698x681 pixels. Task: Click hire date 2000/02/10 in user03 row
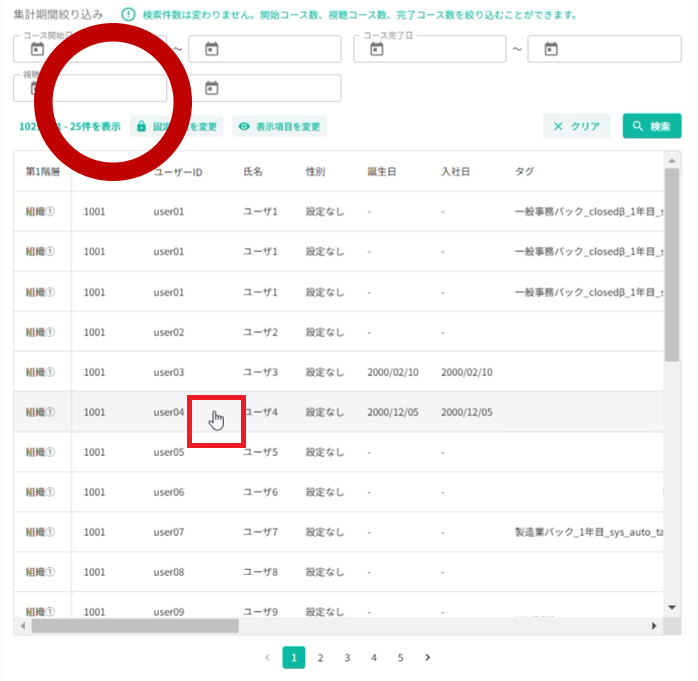click(467, 373)
